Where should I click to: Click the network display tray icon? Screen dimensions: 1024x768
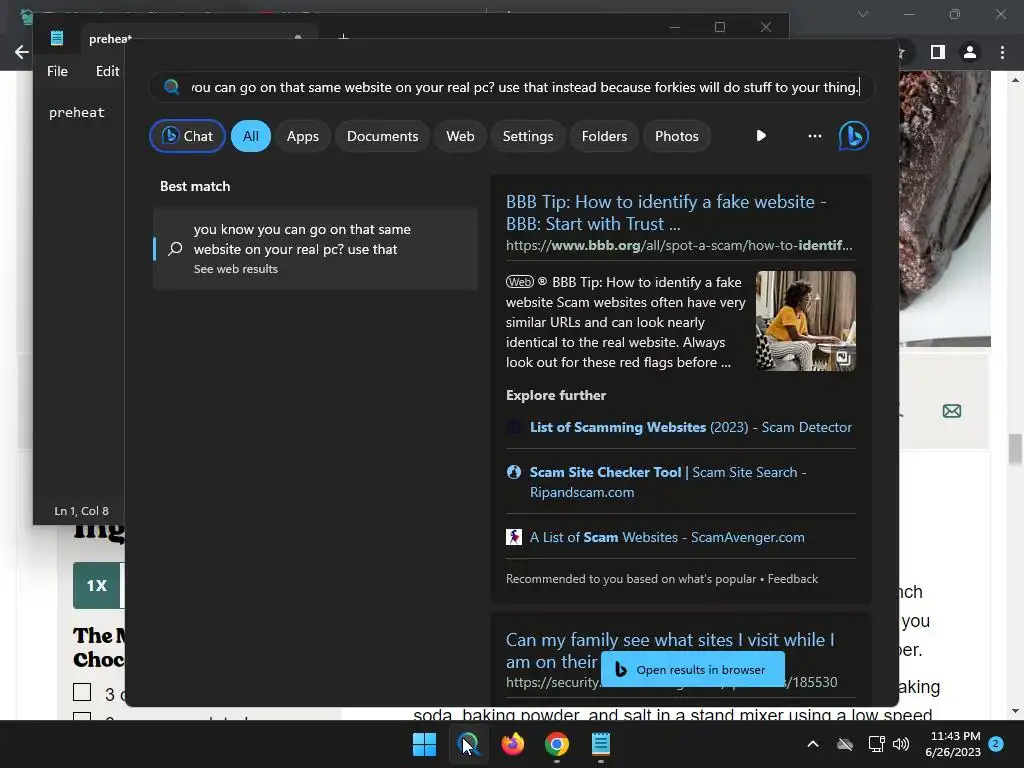point(876,744)
